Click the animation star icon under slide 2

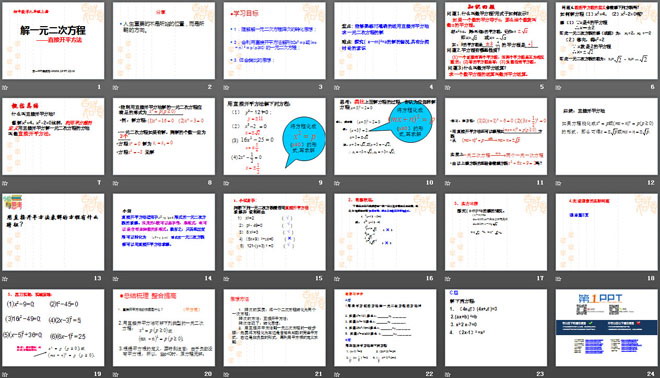coord(116,88)
